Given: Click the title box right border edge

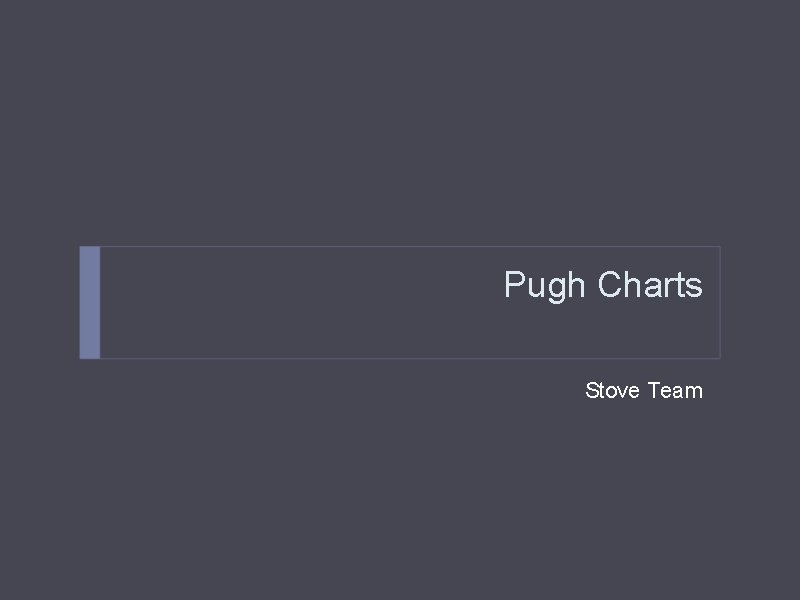Looking at the screenshot, I should coord(720,302).
